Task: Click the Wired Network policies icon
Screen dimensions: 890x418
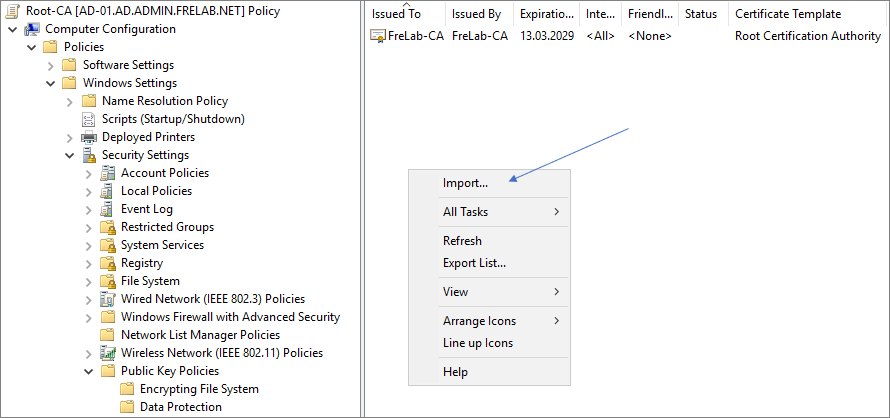Action: pos(108,299)
